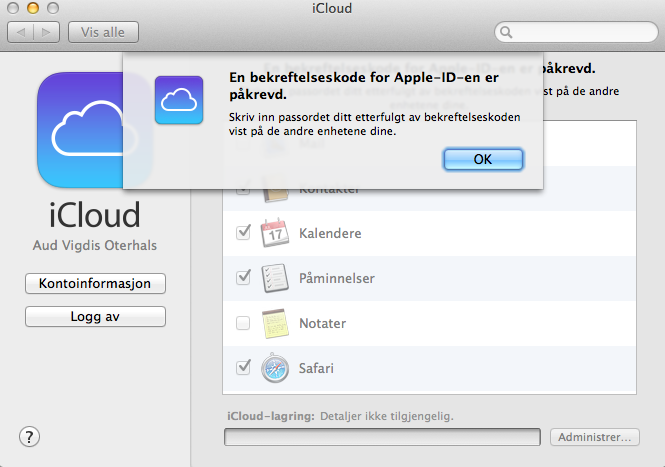Click the iCloud storage usage bar
Image resolution: width=665 pixels, height=467 pixels.
tap(383, 437)
